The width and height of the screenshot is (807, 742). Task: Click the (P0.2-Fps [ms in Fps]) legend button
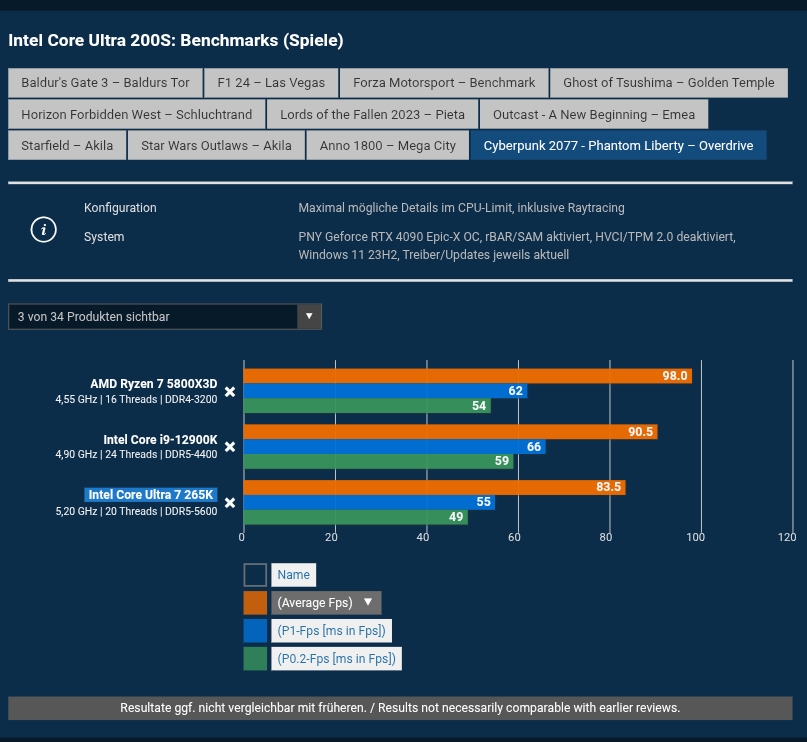tap(337, 659)
